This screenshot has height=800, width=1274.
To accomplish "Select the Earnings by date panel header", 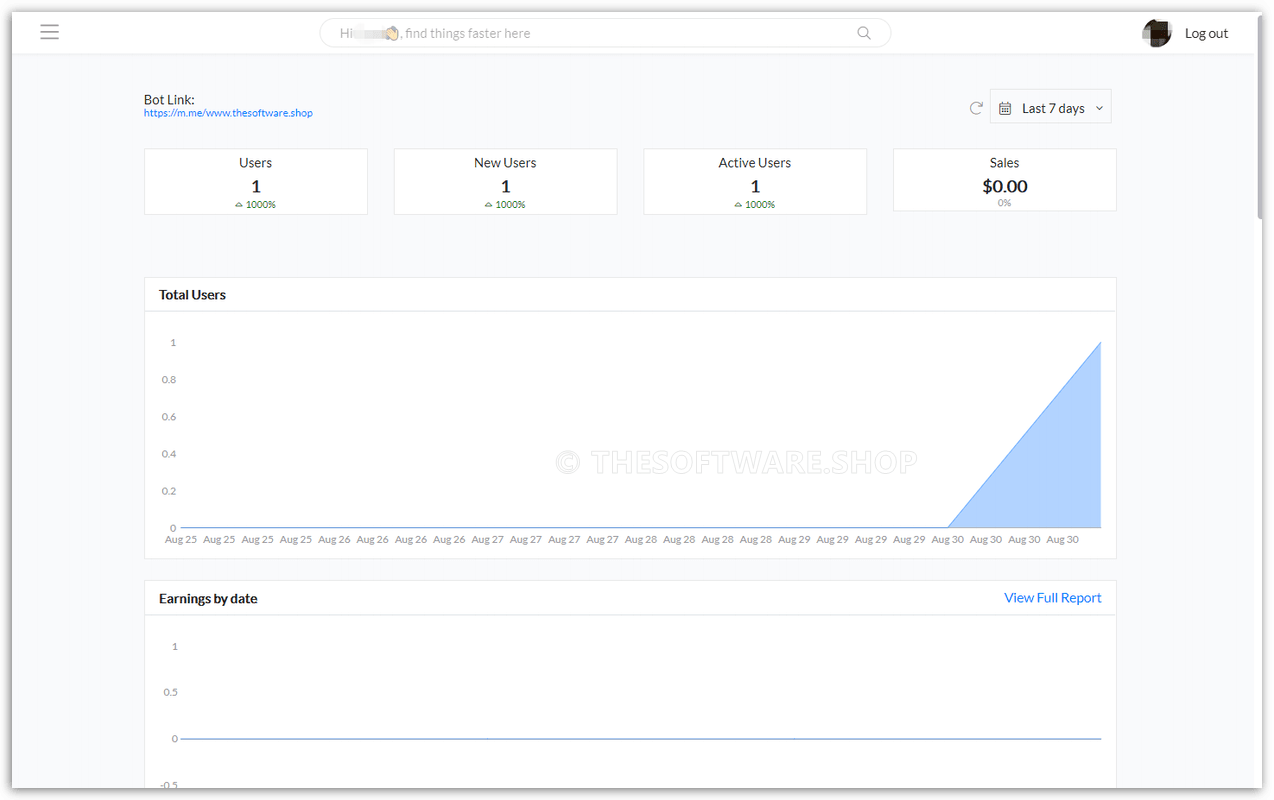I will (208, 598).
